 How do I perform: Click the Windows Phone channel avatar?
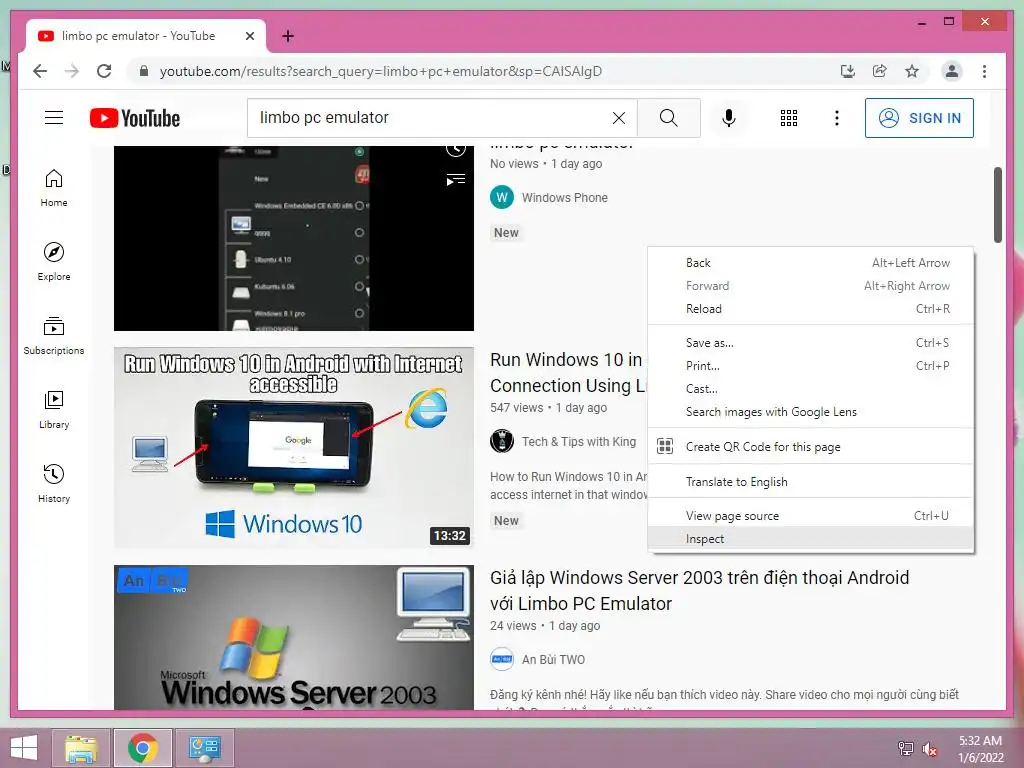coord(502,197)
